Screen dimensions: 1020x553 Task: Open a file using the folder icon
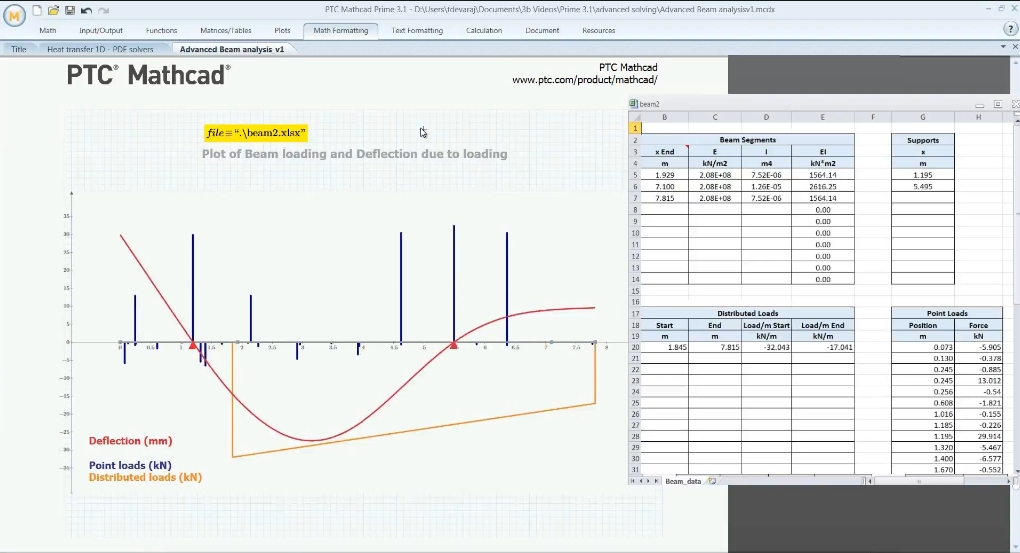(x=53, y=10)
